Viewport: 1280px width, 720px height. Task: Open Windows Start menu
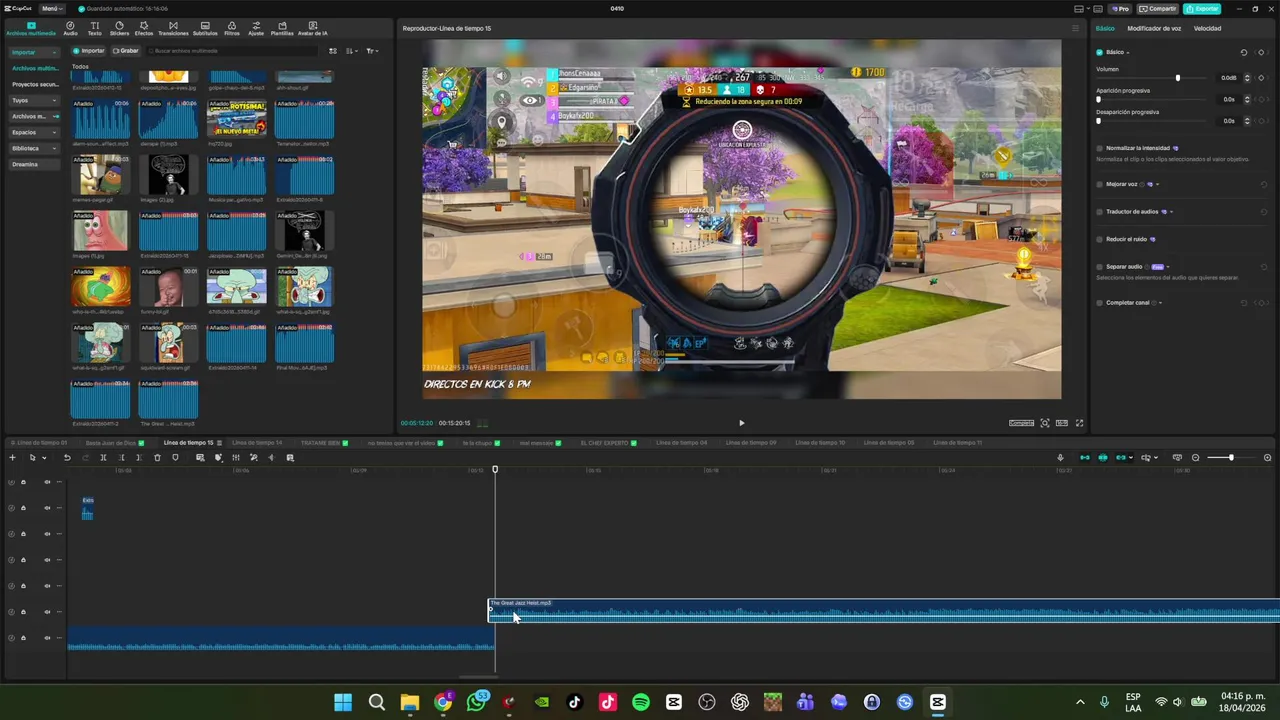click(343, 702)
